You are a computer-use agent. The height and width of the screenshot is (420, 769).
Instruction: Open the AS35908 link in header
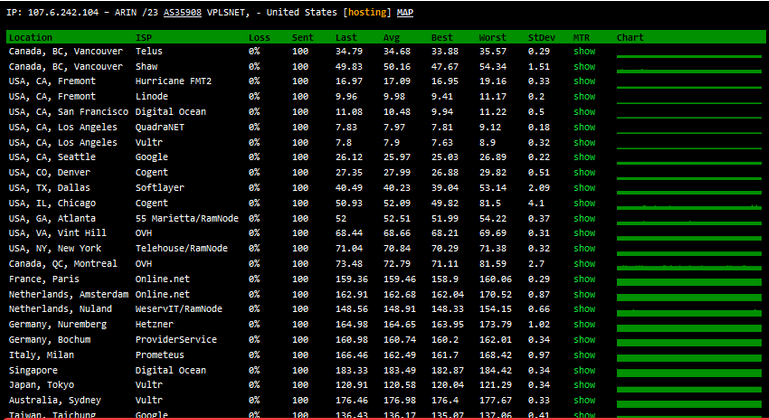click(182, 13)
